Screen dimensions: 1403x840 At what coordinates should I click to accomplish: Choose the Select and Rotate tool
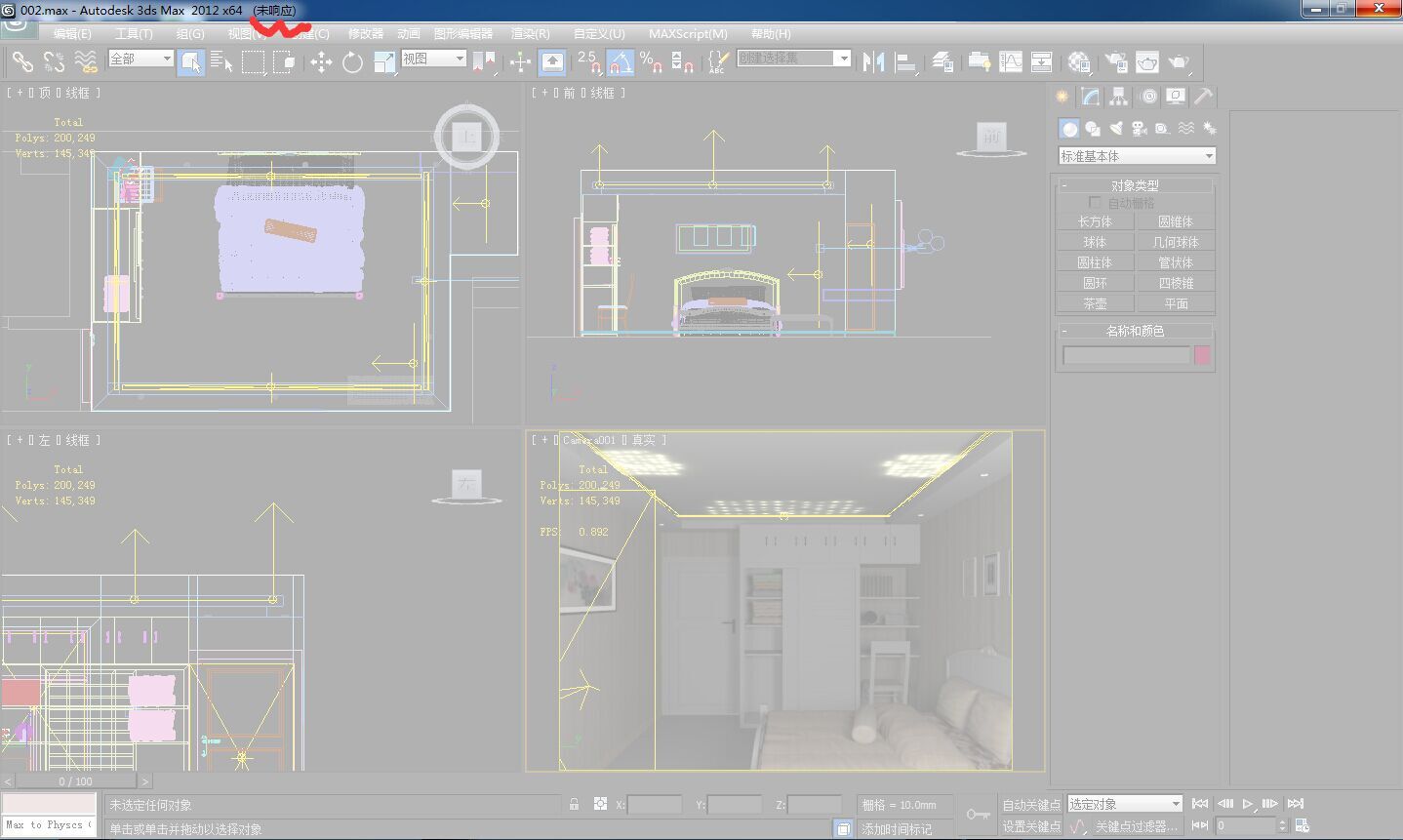tap(352, 62)
